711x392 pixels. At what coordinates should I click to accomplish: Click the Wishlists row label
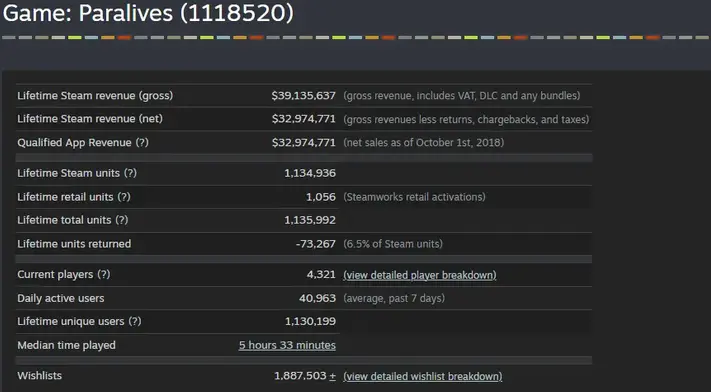39,376
